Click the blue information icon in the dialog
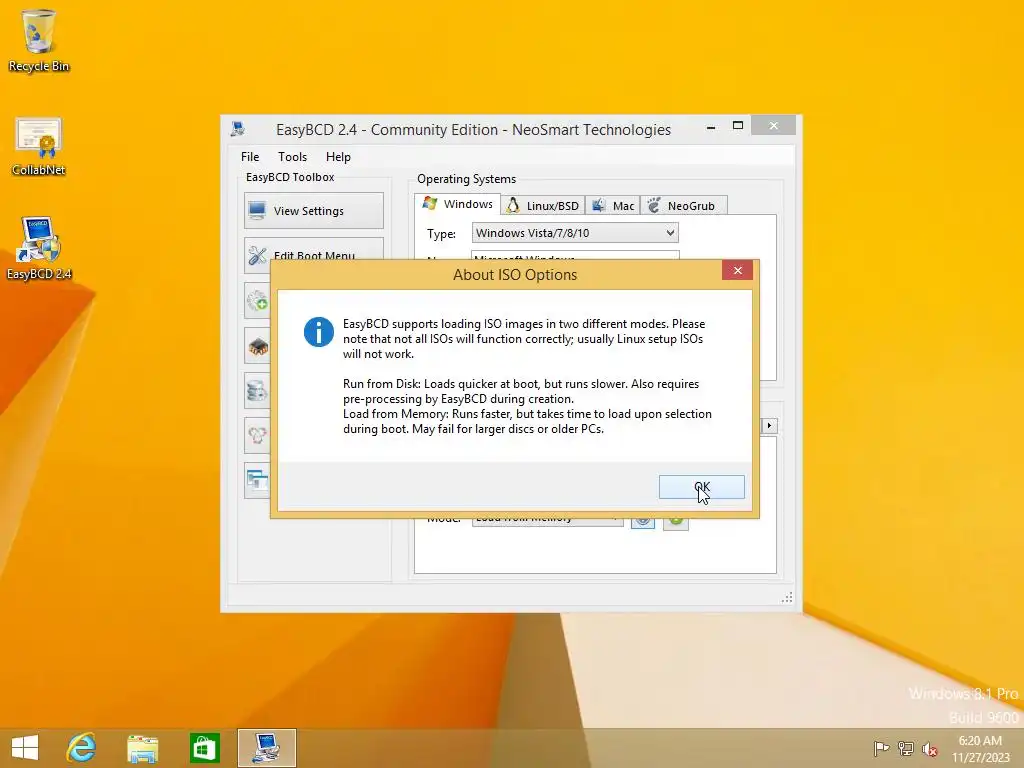This screenshot has width=1024, height=768. click(319, 332)
